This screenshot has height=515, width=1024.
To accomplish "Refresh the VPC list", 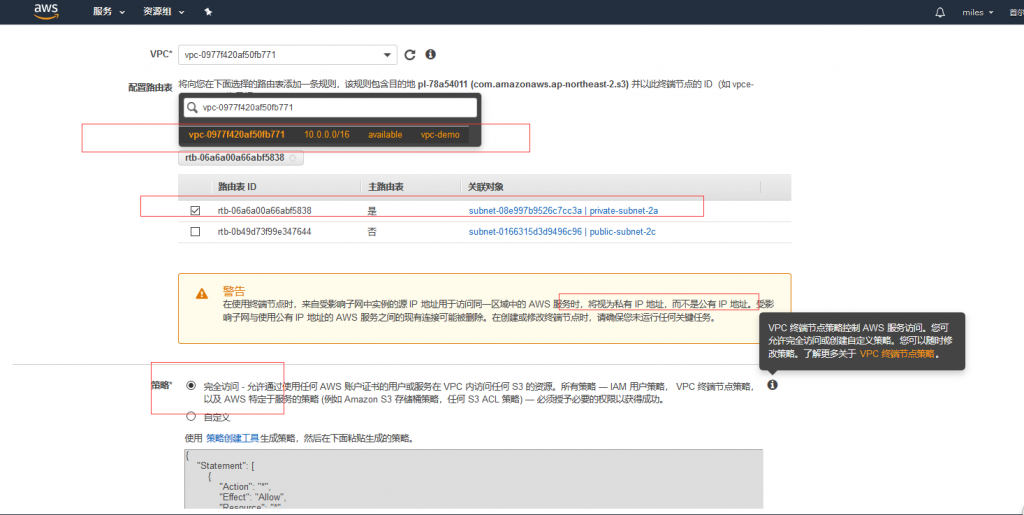I will click(409, 54).
